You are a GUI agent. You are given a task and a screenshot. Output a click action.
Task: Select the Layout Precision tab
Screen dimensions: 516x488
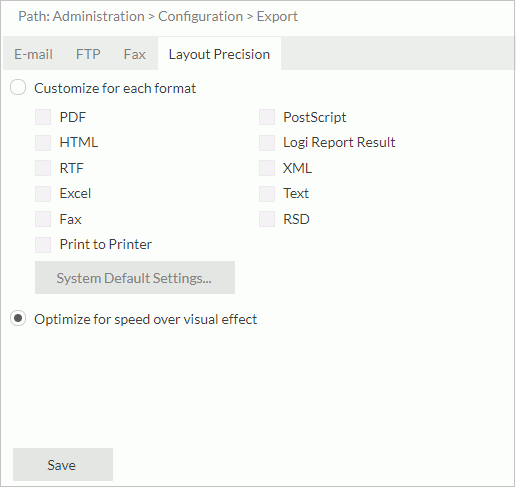219,54
